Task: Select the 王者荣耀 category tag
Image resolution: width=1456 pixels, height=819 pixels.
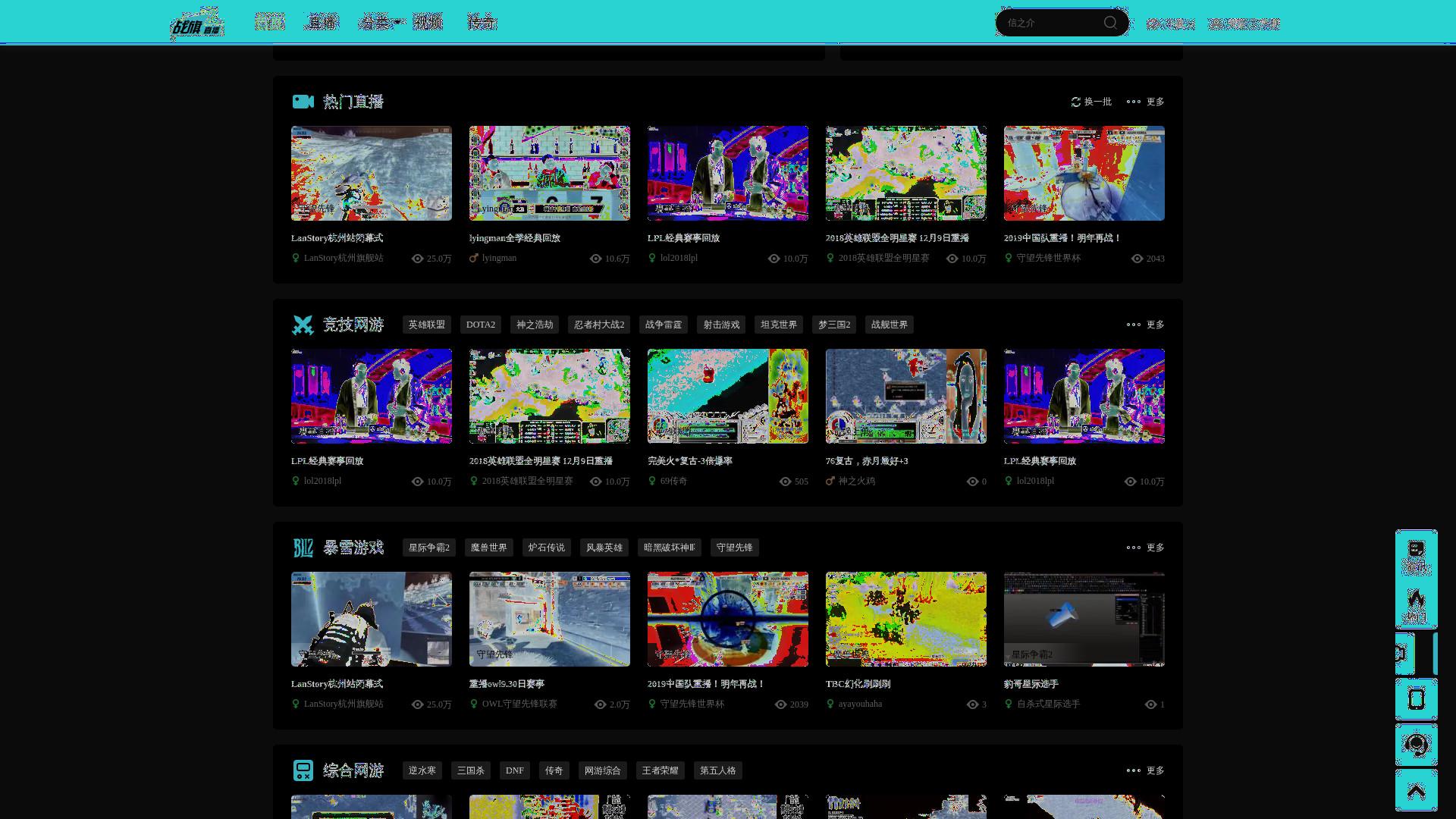Action: 661,770
